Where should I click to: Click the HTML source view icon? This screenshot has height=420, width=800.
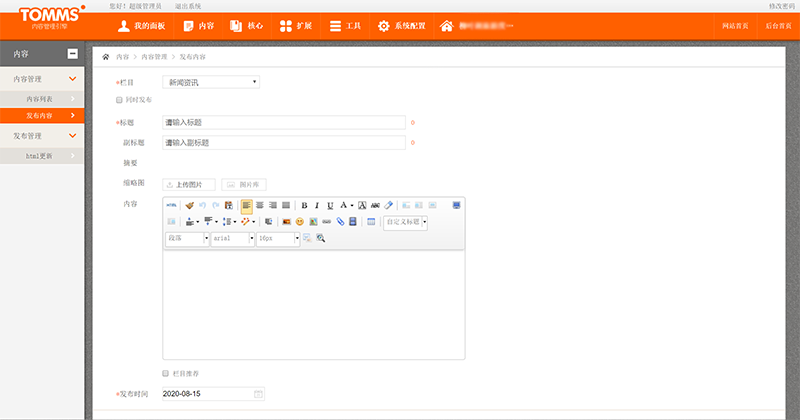pos(171,205)
